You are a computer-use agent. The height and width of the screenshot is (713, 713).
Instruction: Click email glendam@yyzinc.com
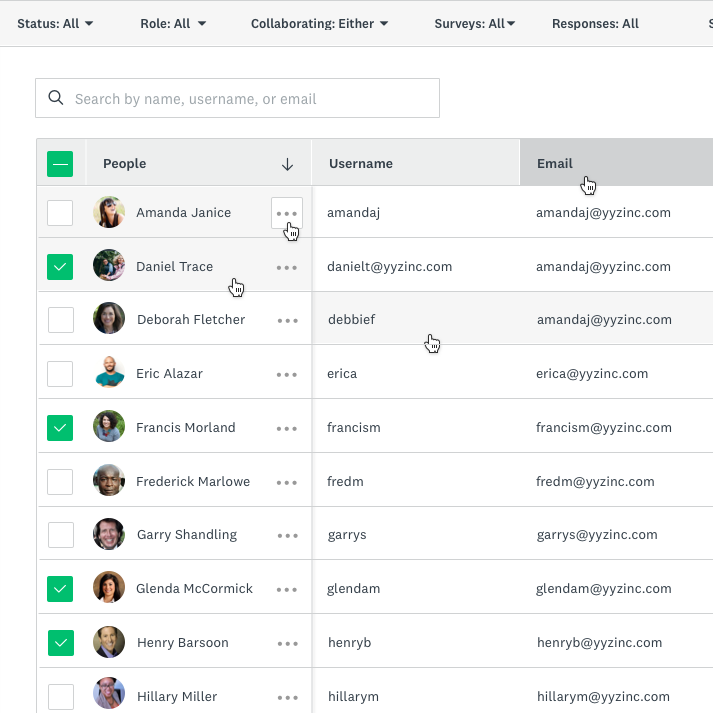click(604, 589)
